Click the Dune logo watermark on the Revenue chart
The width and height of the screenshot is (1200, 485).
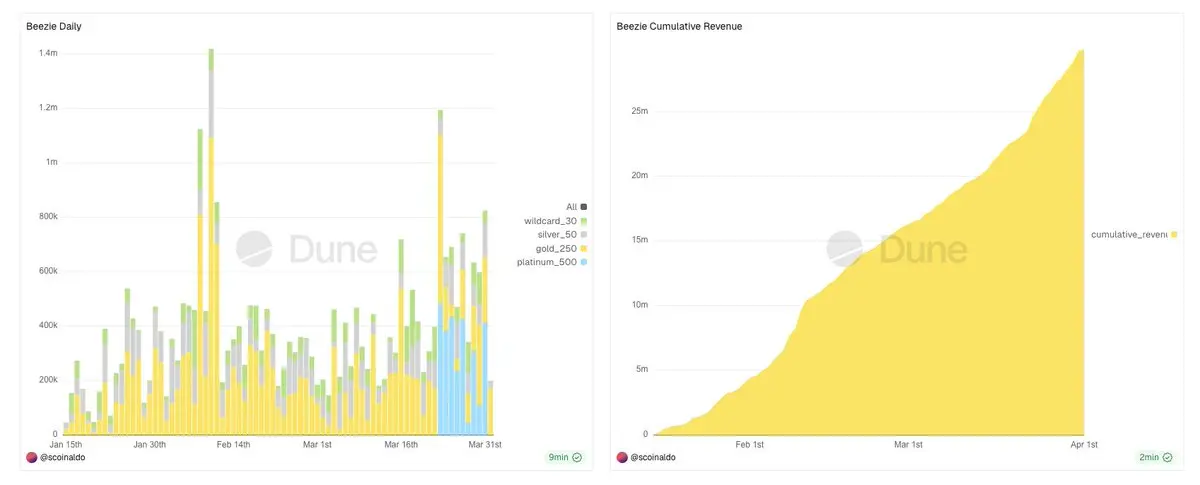[x=897, y=249]
